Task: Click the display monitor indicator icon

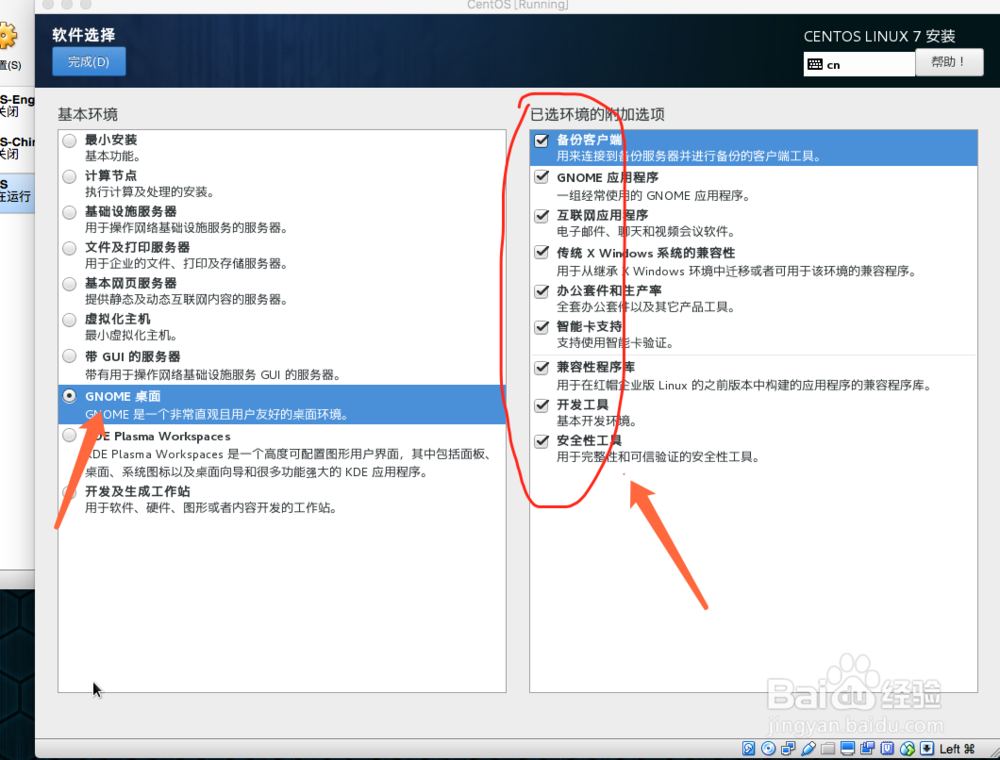Action: (848, 748)
